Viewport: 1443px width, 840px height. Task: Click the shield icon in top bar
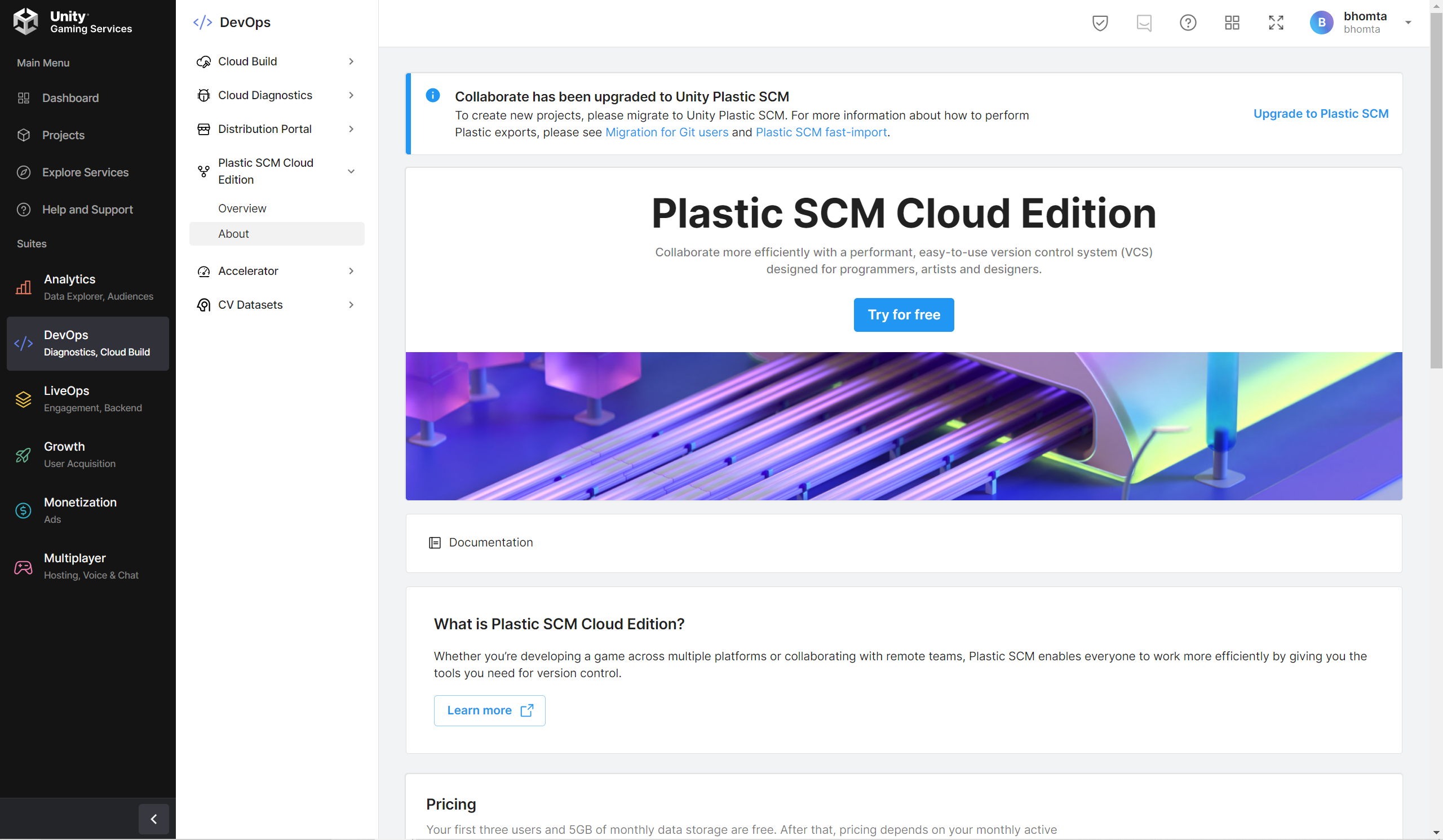(1099, 23)
